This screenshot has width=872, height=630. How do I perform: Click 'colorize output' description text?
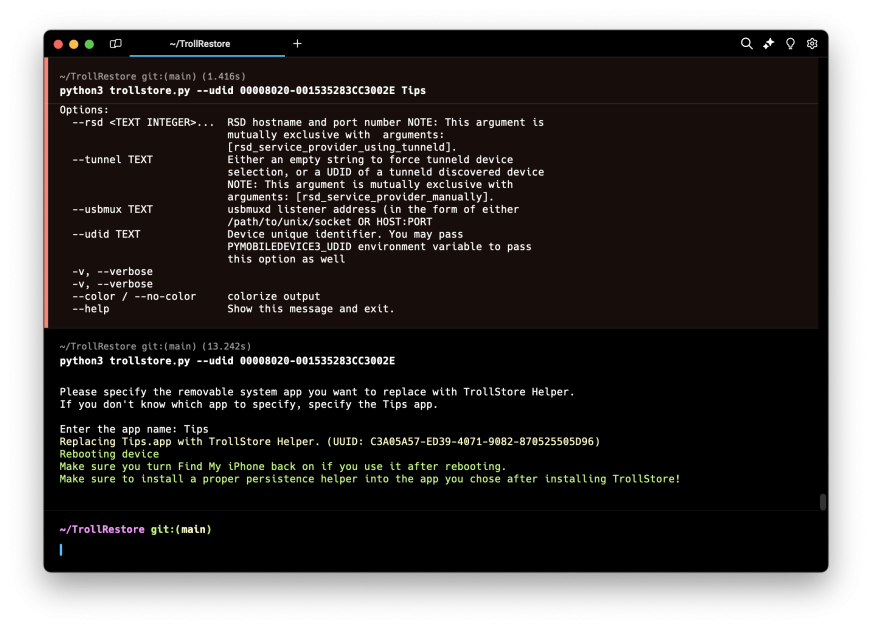[274, 296]
